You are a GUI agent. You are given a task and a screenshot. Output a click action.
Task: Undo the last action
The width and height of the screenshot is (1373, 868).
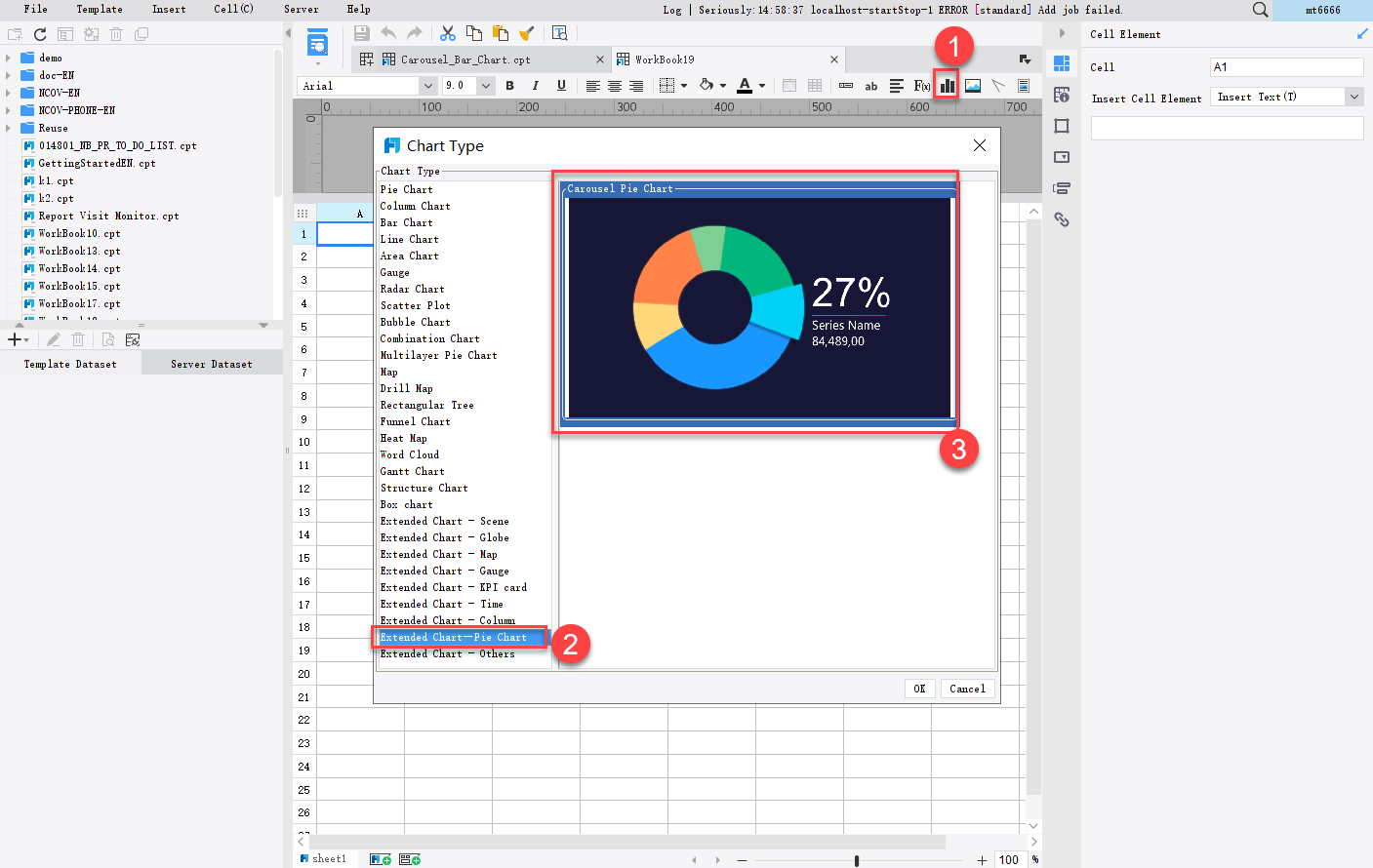tap(387, 32)
